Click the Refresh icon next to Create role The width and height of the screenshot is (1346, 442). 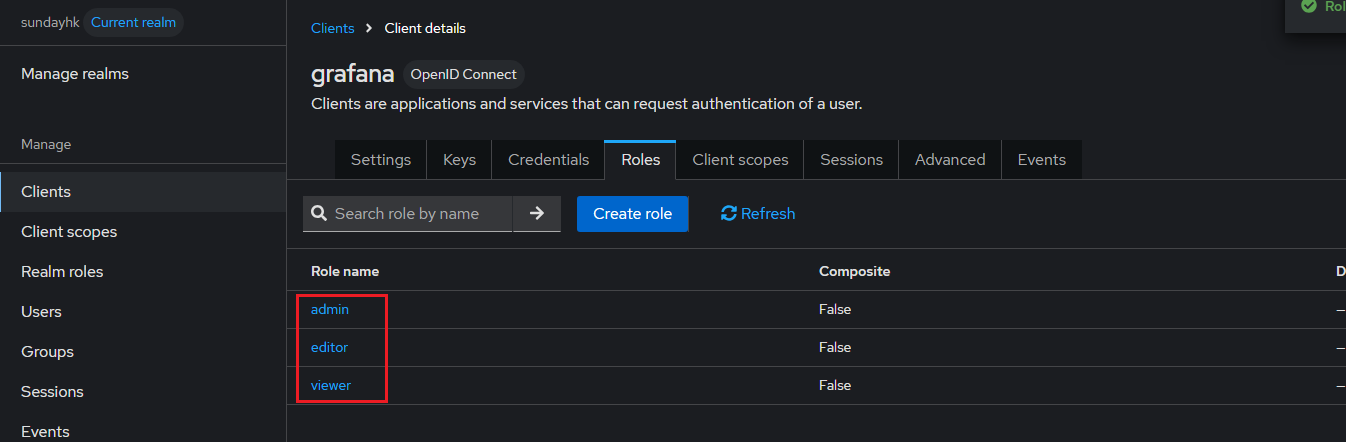pyautogui.click(x=728, y=213)
